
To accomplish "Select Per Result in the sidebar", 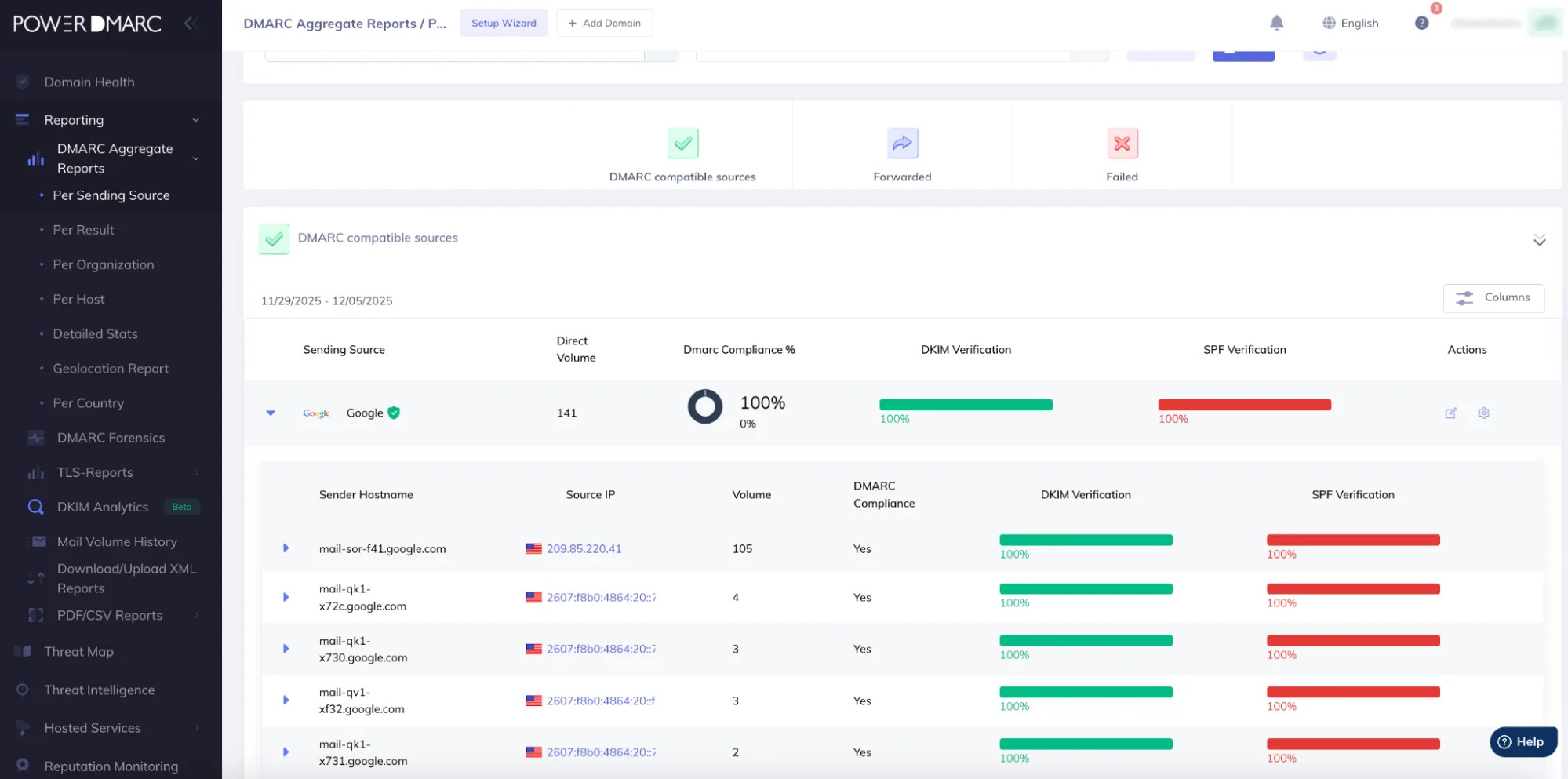I will tap(83, 230).
